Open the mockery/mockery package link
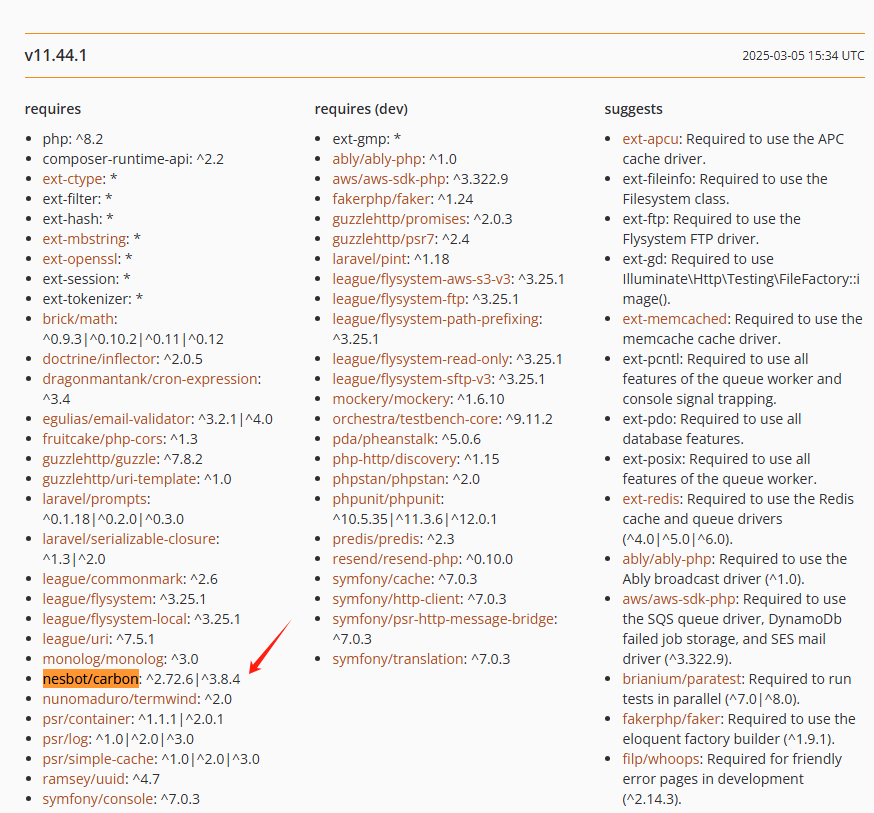 tap(388, 399)
